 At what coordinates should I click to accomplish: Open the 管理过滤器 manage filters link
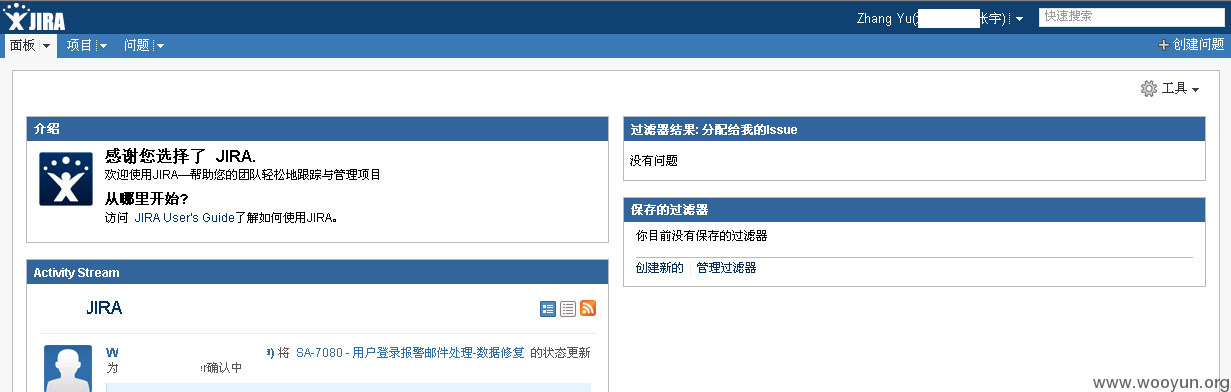726,268
